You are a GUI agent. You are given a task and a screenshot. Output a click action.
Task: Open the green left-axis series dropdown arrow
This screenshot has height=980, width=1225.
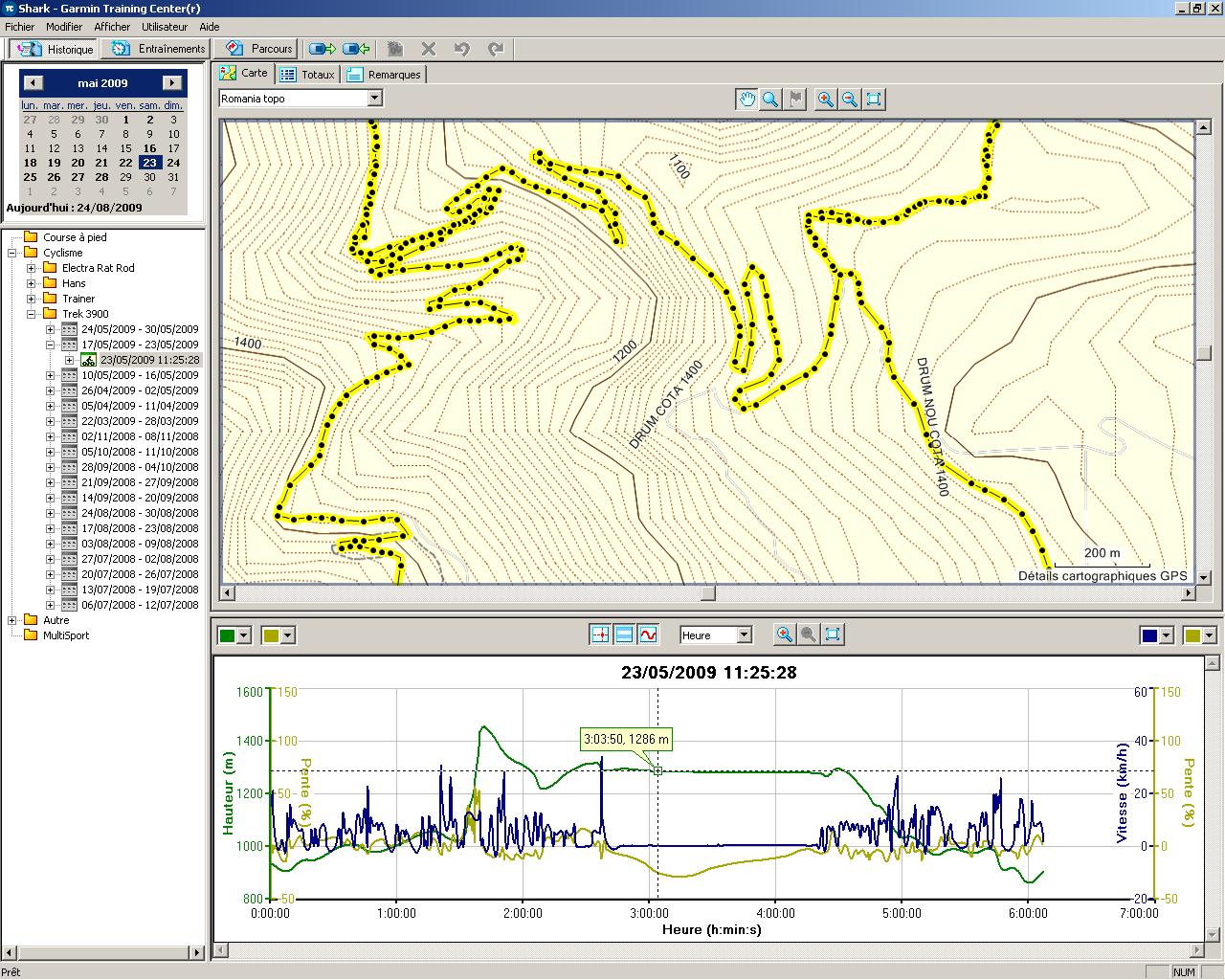244,635
